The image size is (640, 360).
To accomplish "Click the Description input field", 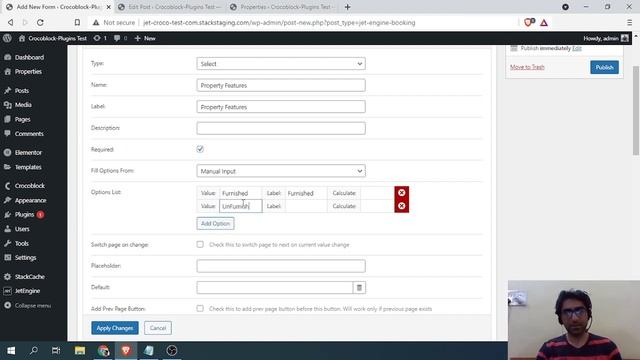I will 281,128.
